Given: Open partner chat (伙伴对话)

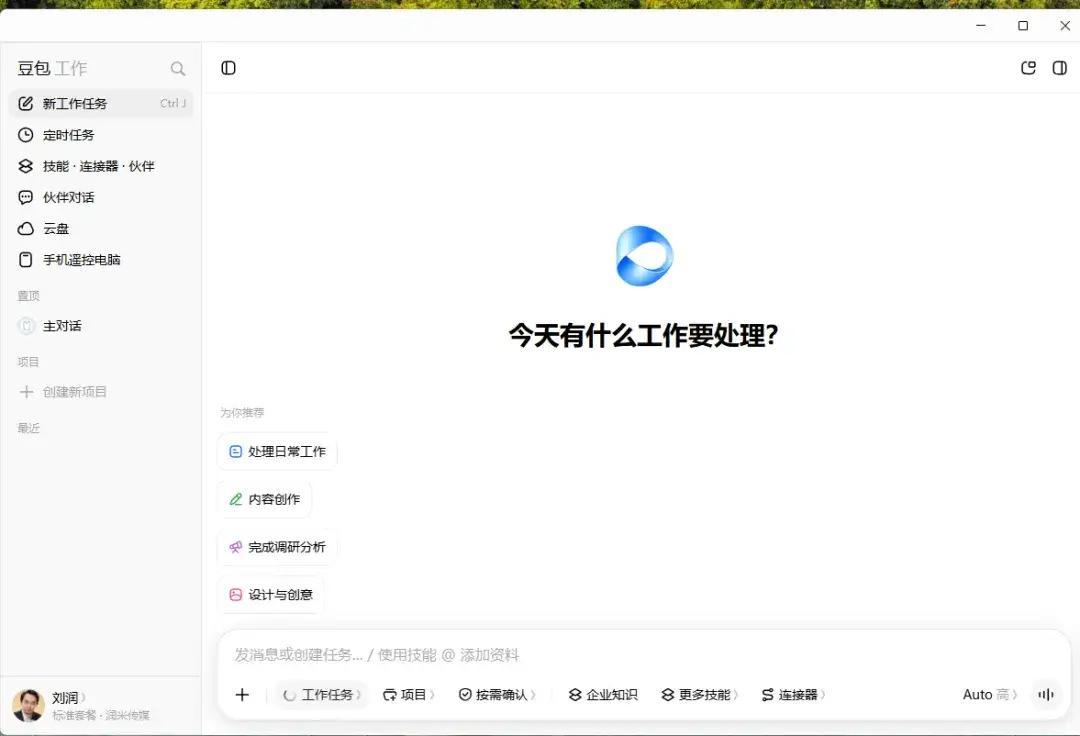Looking at the screenshot, I should point(101,198).
